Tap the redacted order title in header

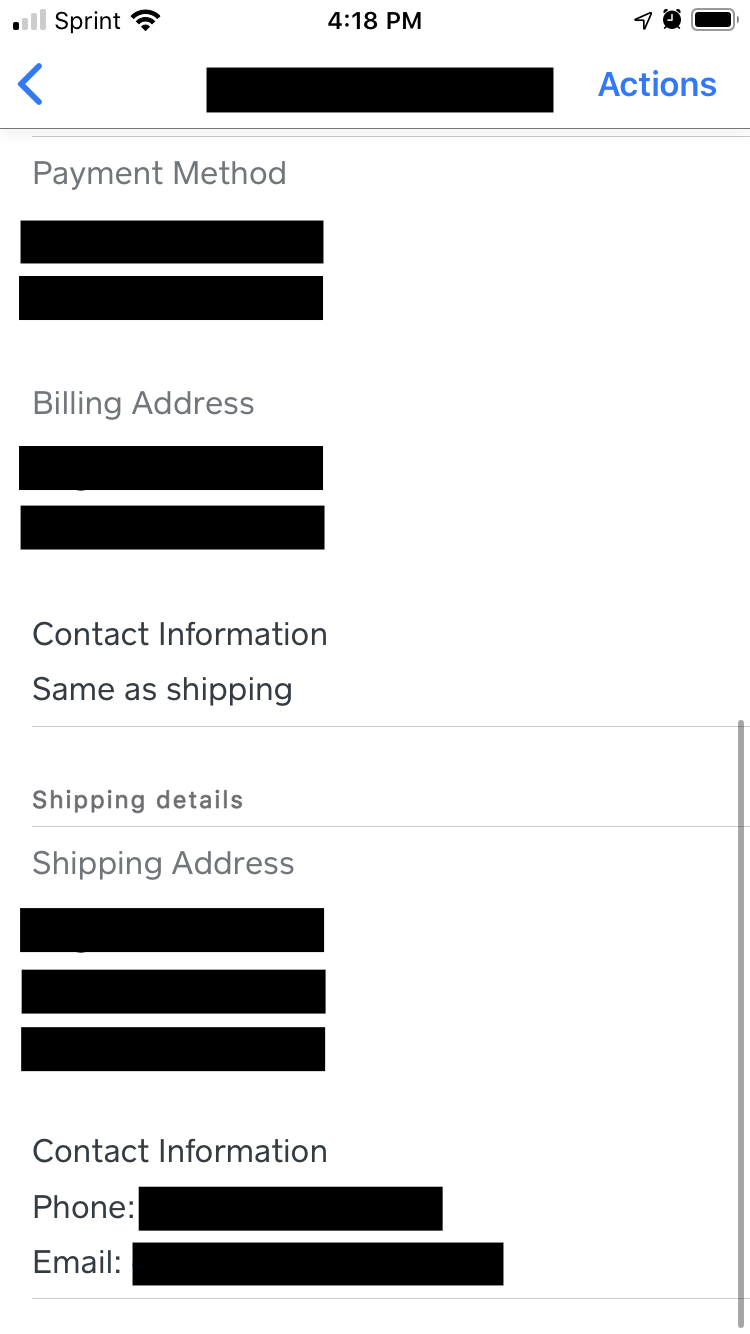point(380,89)
